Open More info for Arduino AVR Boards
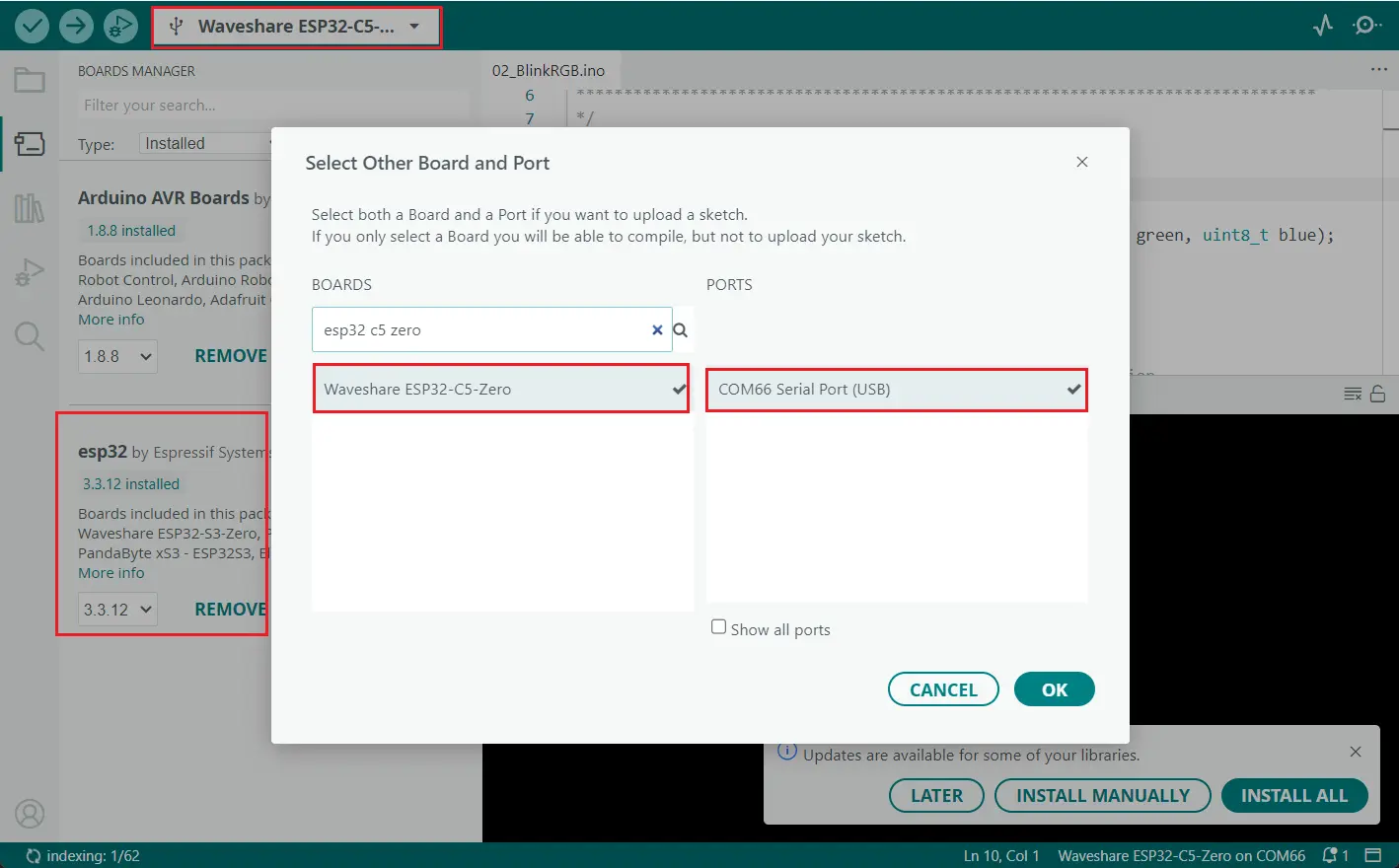 coord(111,320)
